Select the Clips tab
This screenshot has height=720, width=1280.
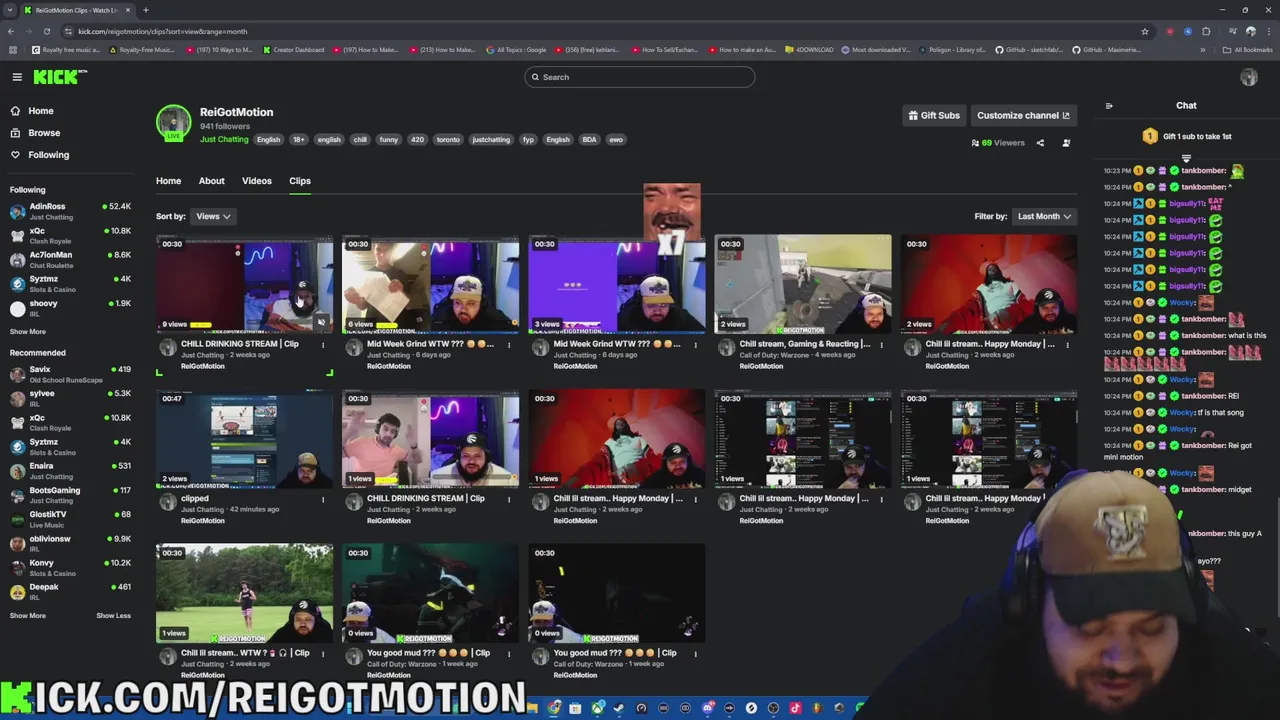pyautogui.click(x=300, y=181)
